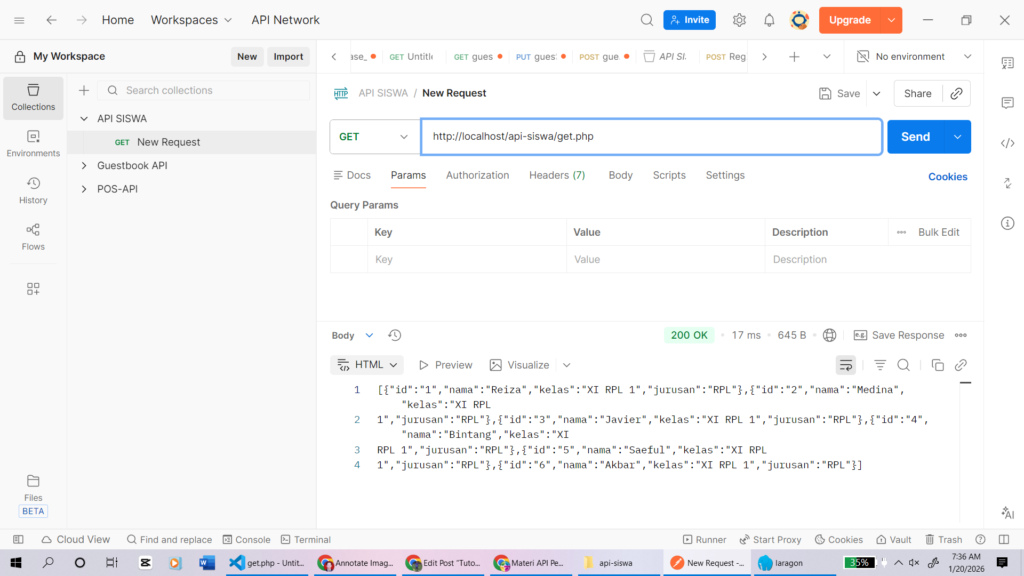Click the request URL input field
This screenshot has width=1024, height=576.
click(x=650, y=137)
